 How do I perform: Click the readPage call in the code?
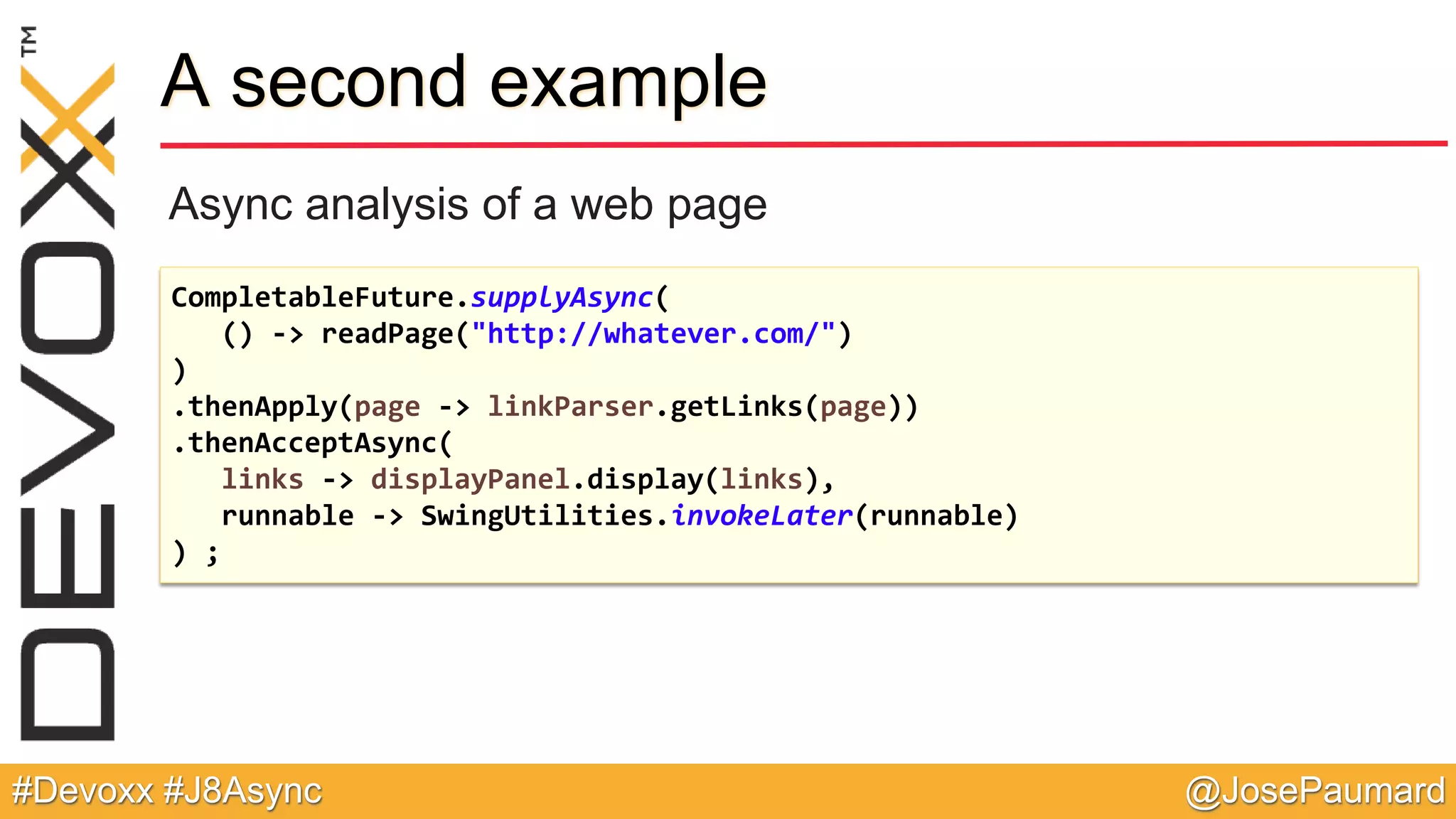[x=387, y=333]
